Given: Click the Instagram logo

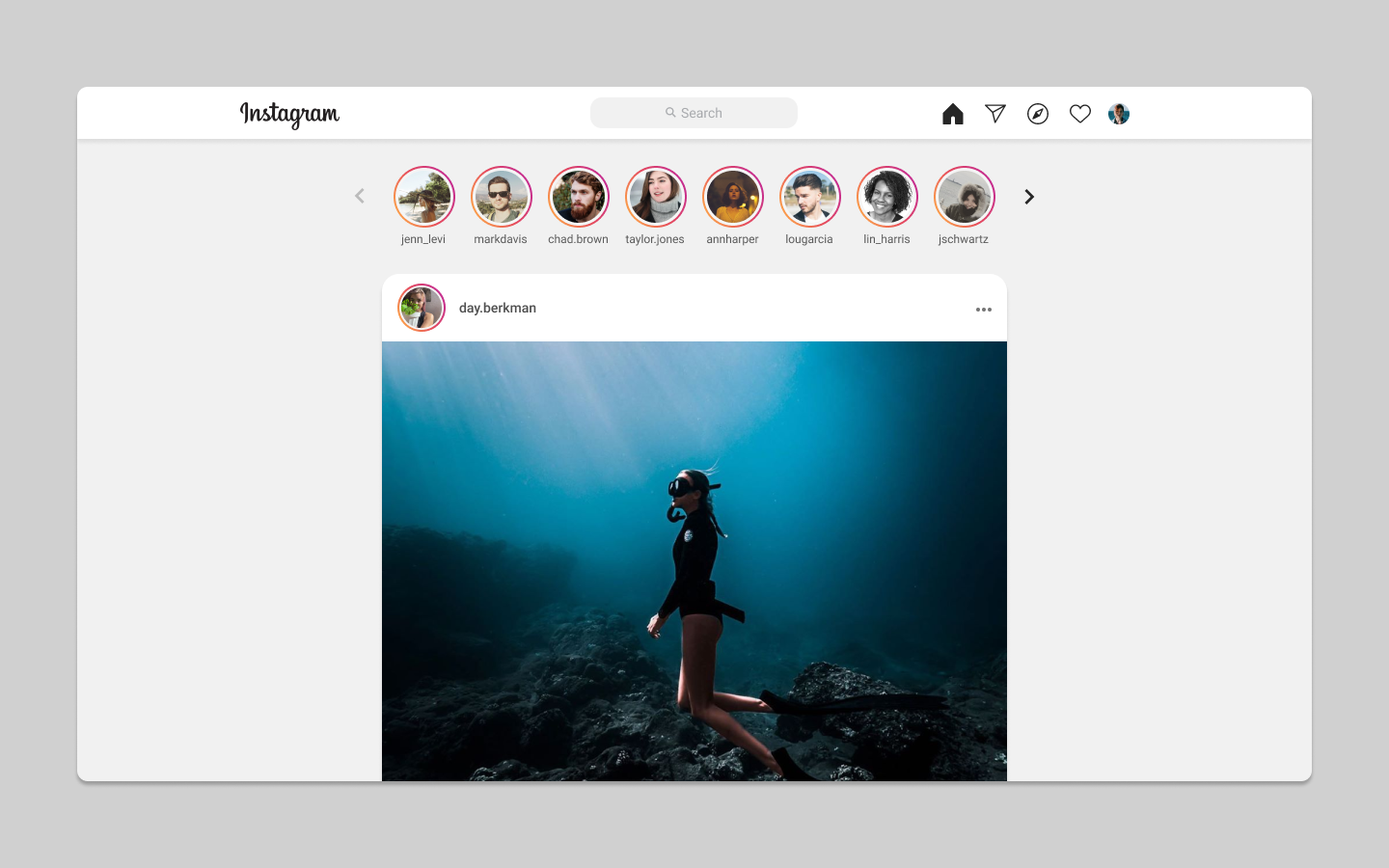Looking at the screenshot, I should (x=289, y=116).
